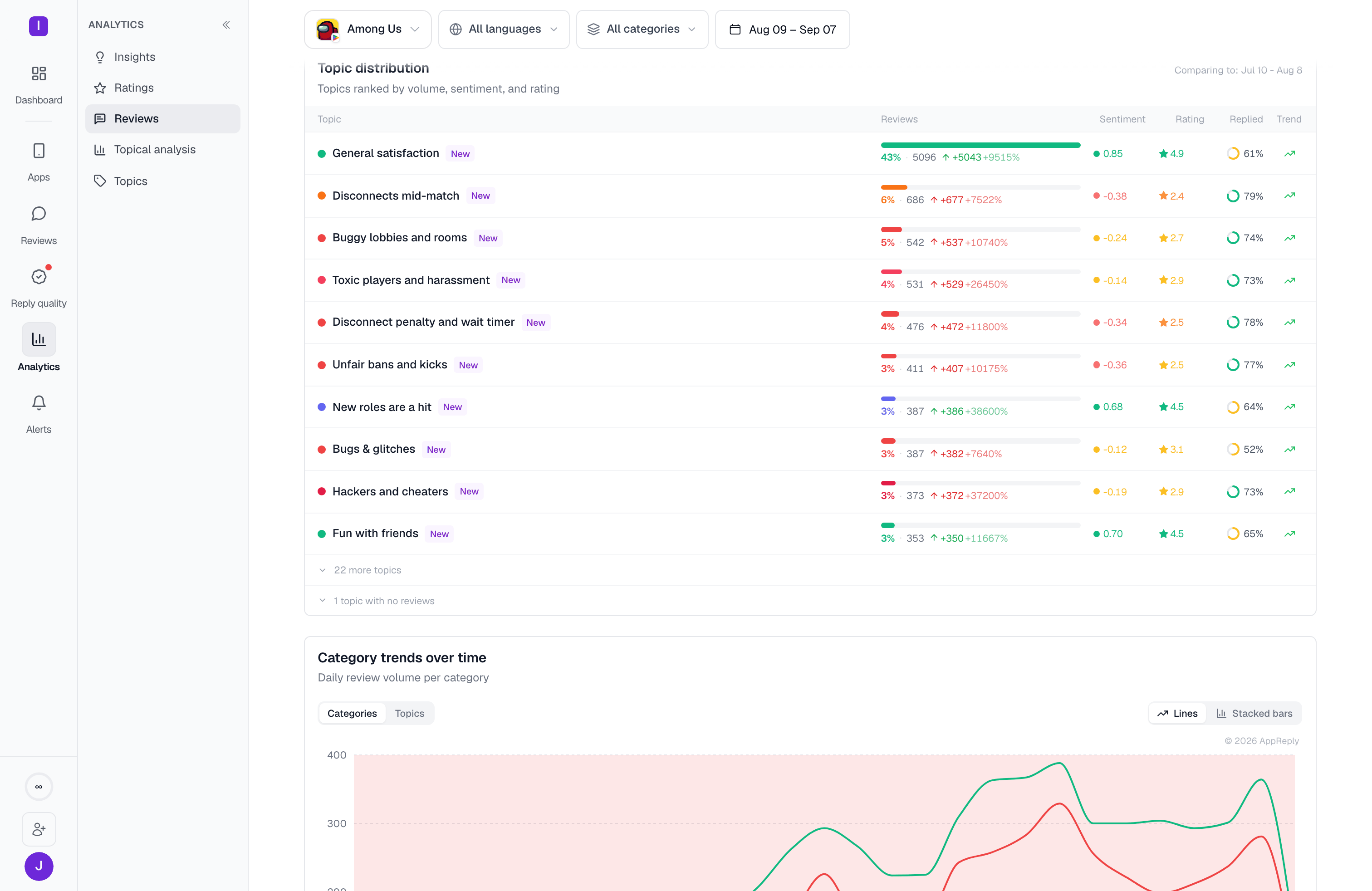Sort by the Rating column header
The height and width of the screenshot is (891, 1372).
(x=1189, y=119)
